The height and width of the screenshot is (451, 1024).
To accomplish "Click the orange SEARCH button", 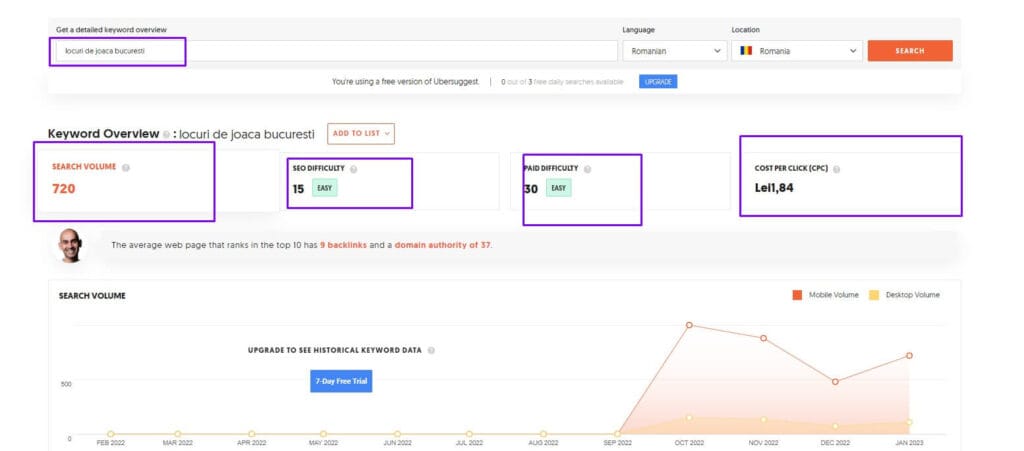I will [910, 51].
